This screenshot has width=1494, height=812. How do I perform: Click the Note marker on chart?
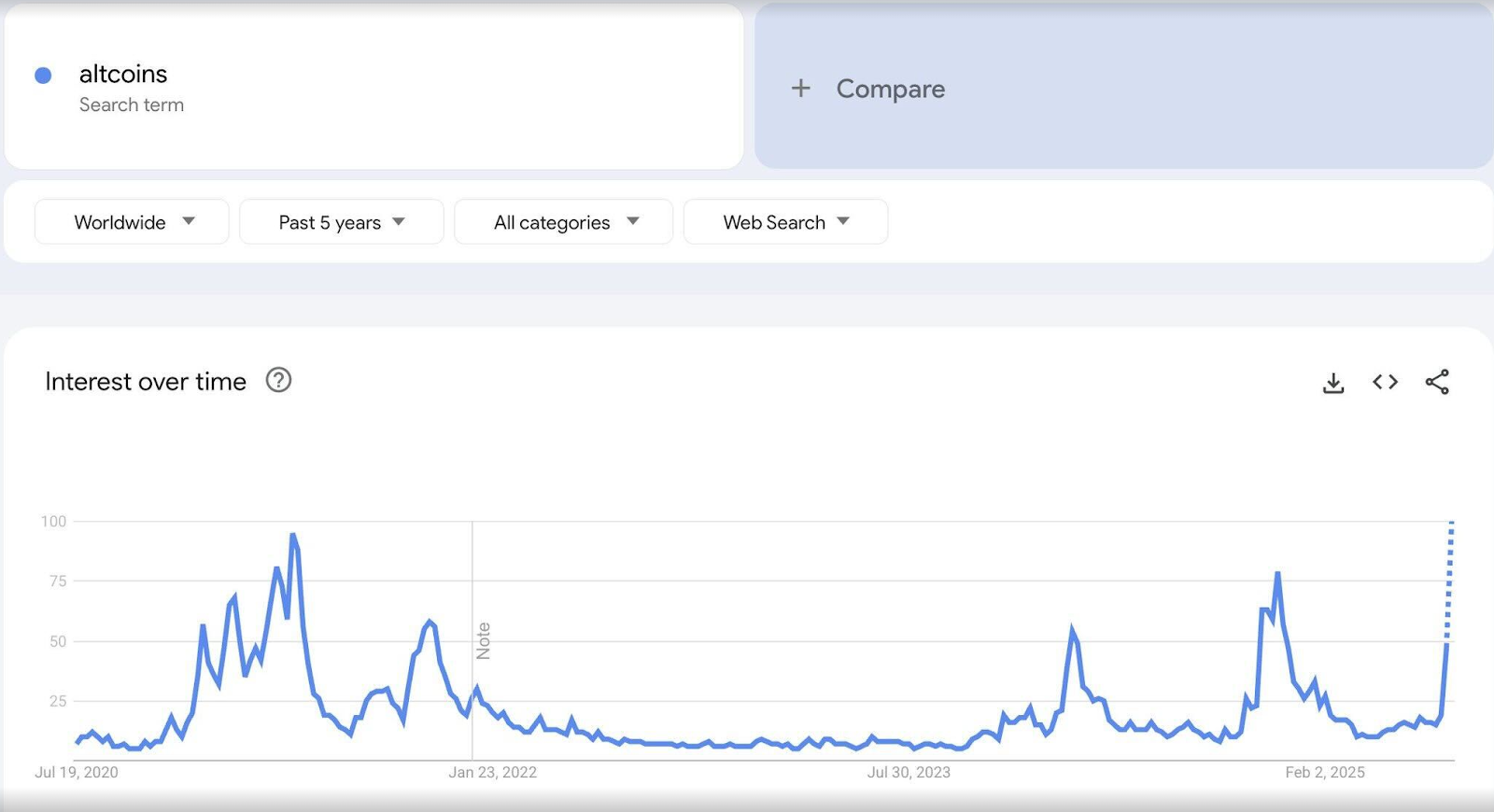(483, 641)
